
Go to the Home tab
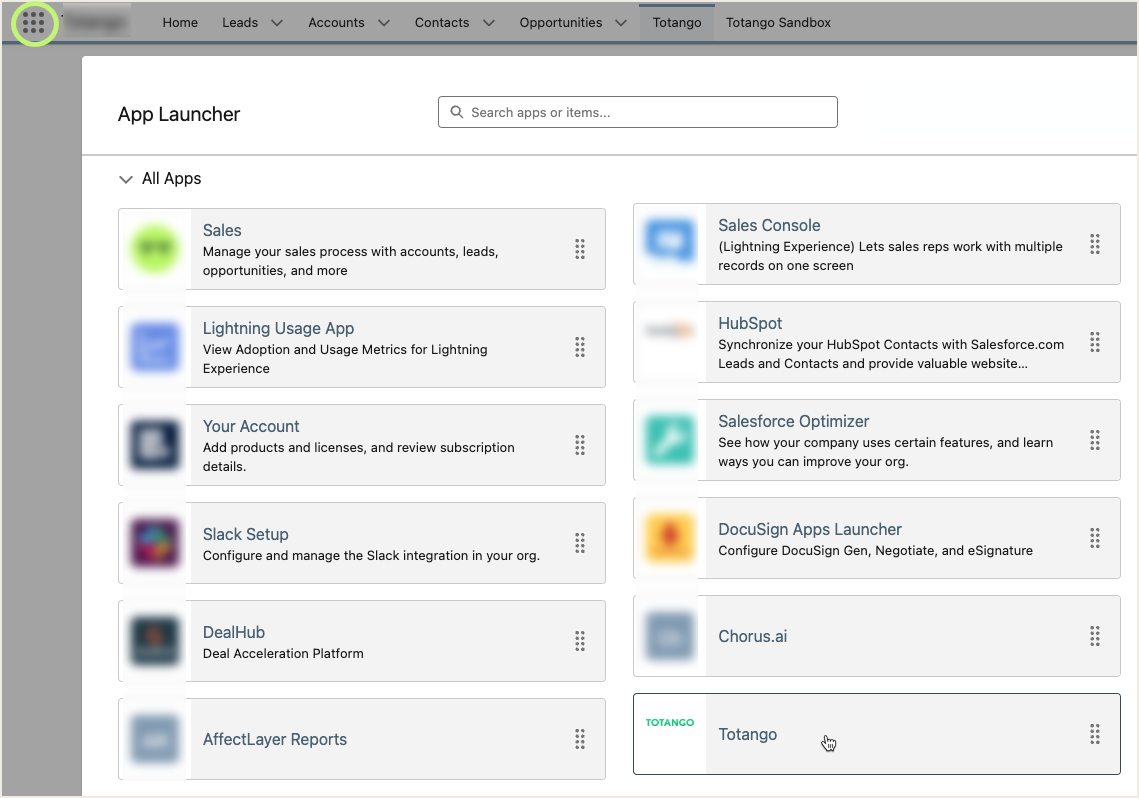pos(180,23)
